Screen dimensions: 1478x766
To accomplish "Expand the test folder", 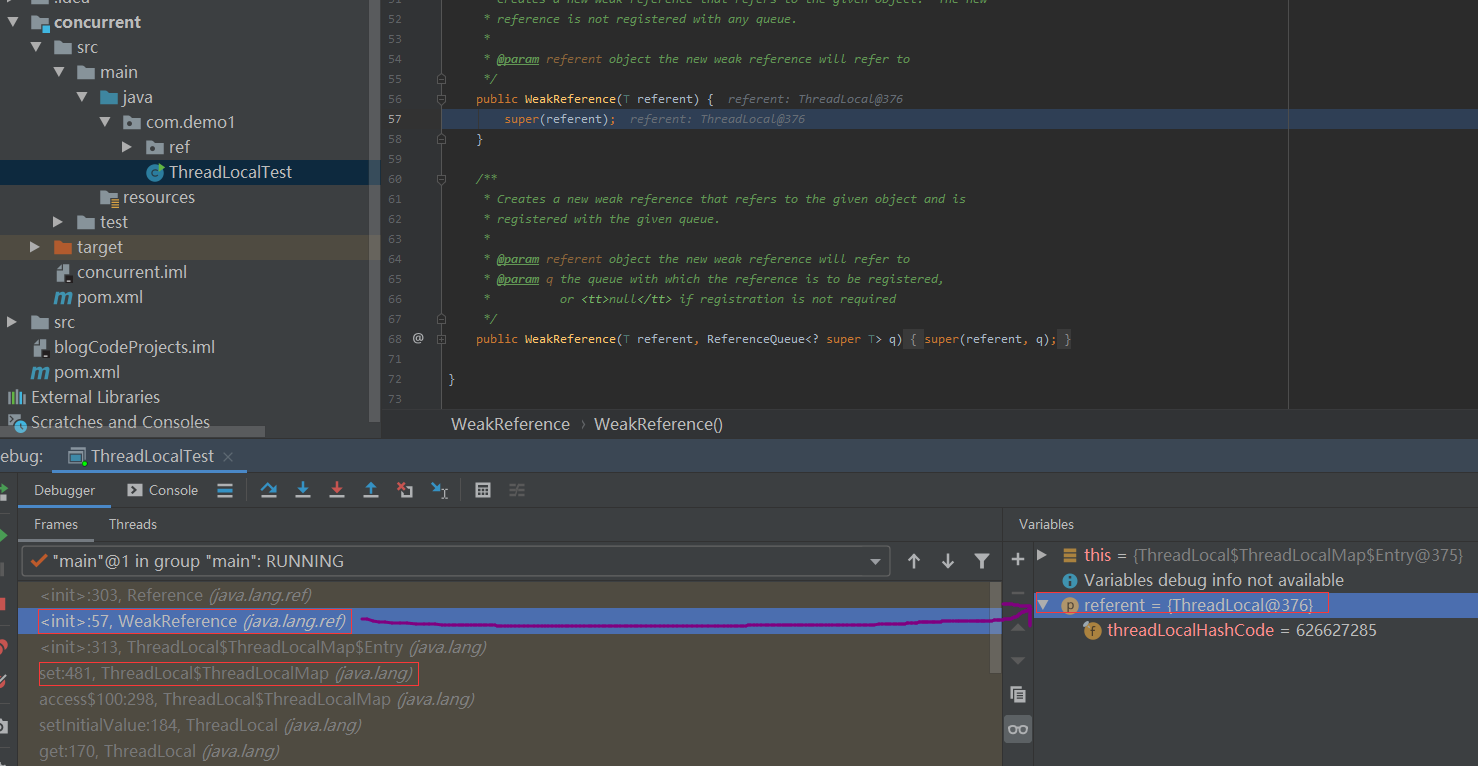I will point(59,222).
